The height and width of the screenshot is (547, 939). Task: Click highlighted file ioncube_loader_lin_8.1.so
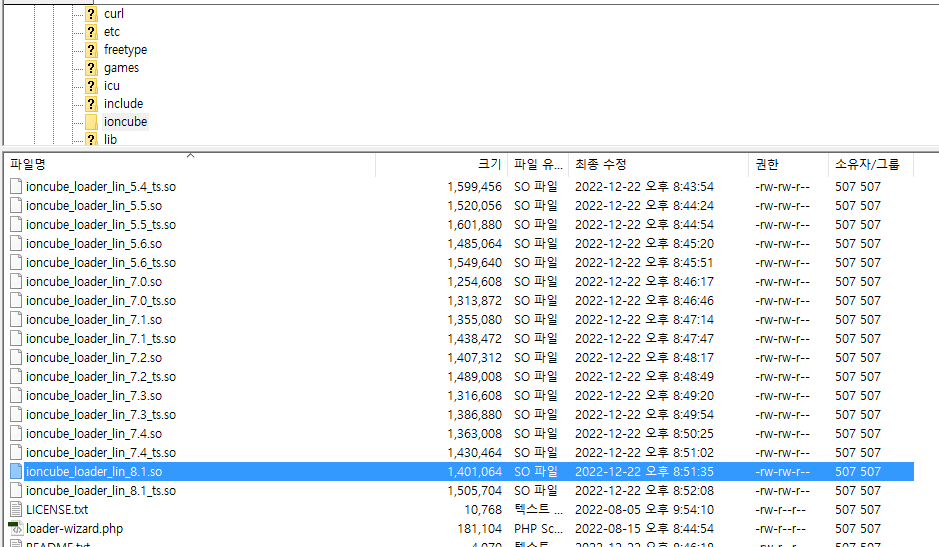[x=94, y=472]
